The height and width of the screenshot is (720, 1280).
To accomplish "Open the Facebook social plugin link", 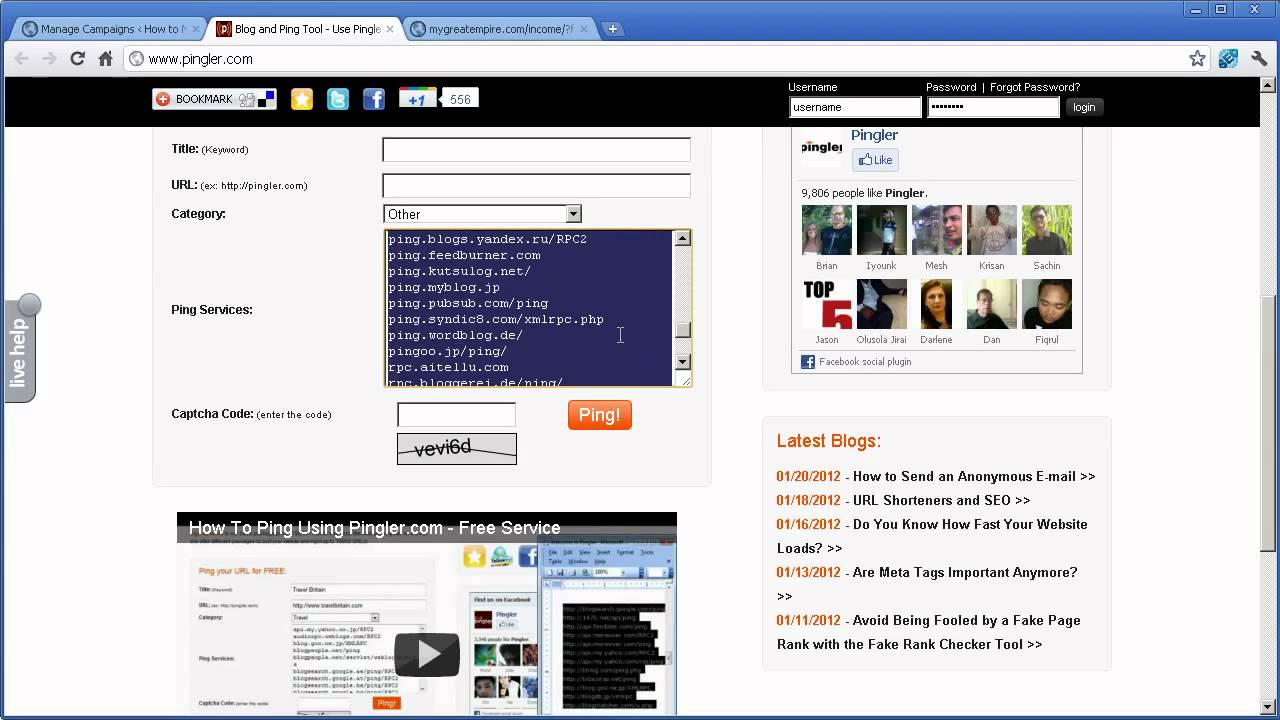I will [x=865, y=362].
